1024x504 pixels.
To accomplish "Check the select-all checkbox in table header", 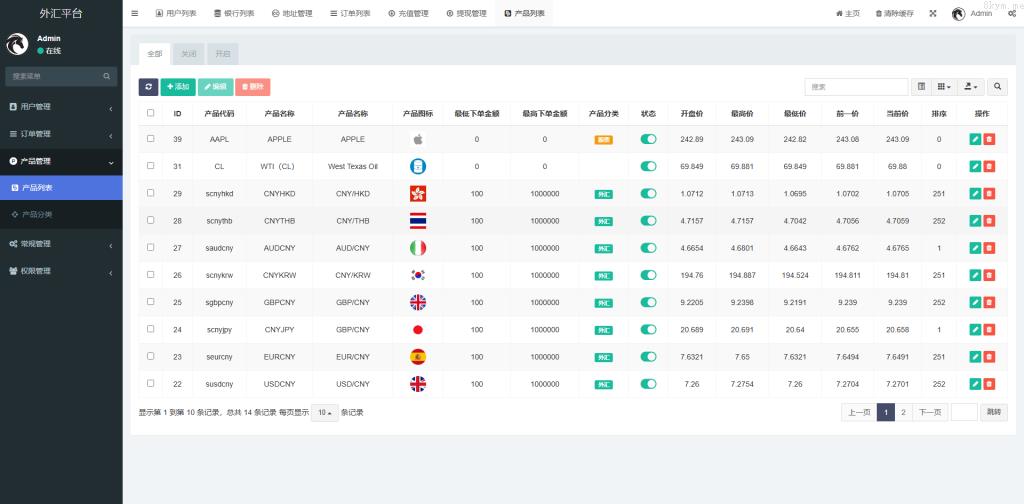I will (x=151, y=113).
